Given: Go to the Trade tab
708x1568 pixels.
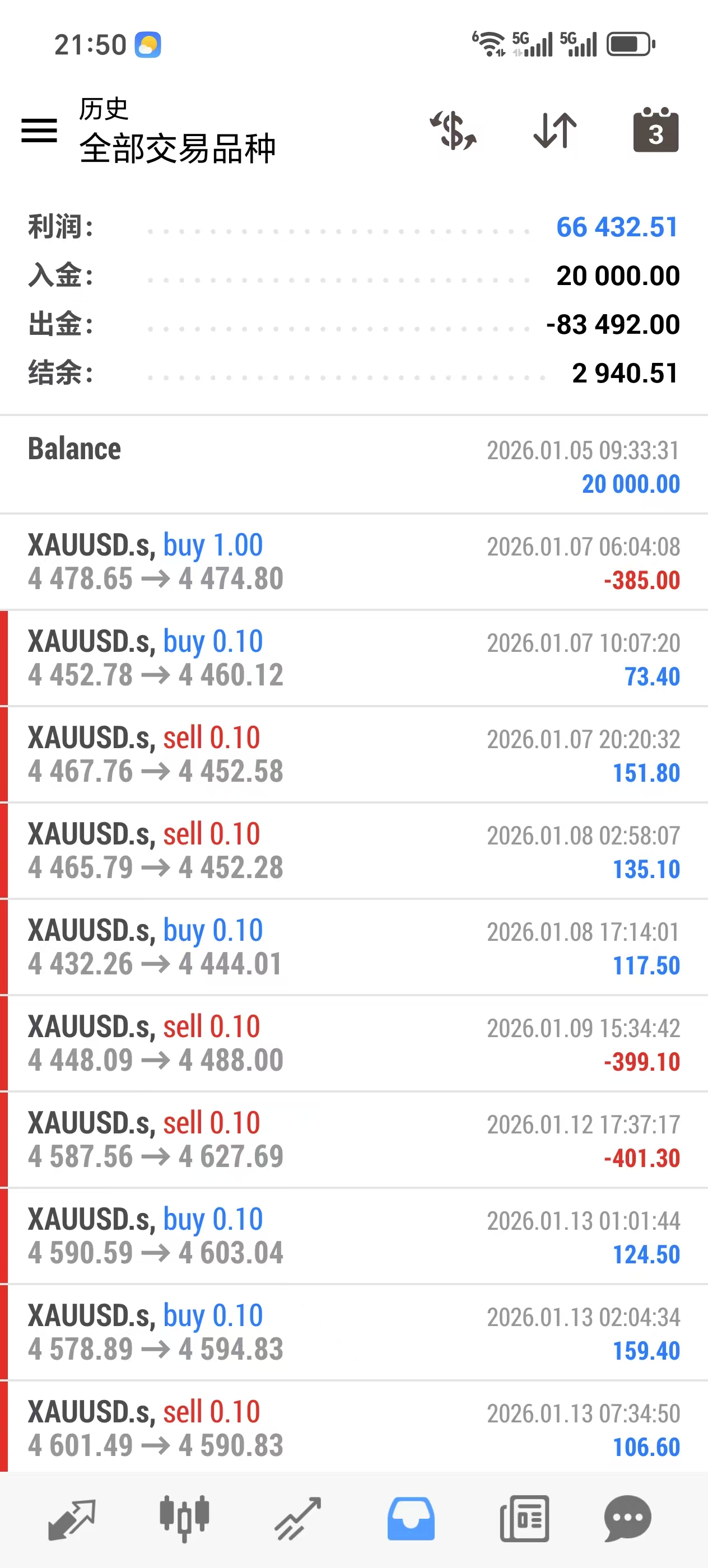Looking at the screenshot, I should pyautogui.click(x=297, y=1519).
